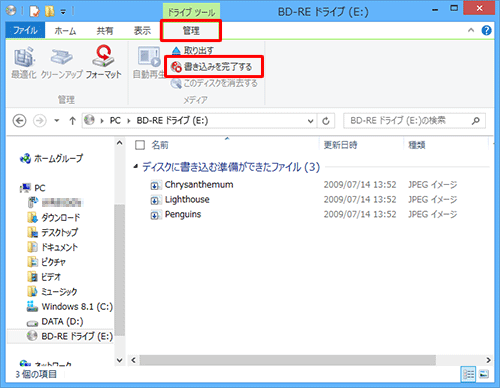The height and width of the screenshot is (388, 500).
Task: Open the recent locations dropdown arrow
Action: [57, 121]
